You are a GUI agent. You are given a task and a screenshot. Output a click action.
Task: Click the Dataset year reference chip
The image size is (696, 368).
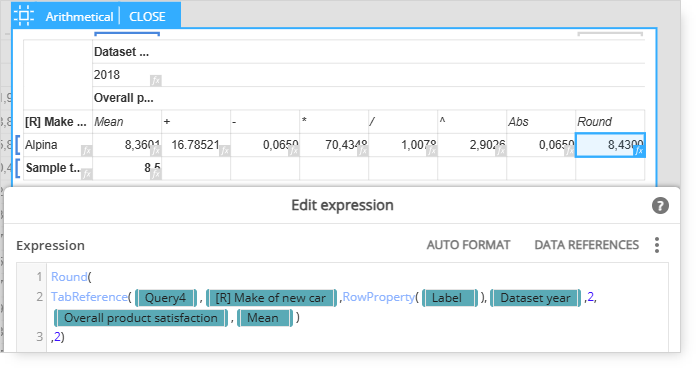pos(535,298)
